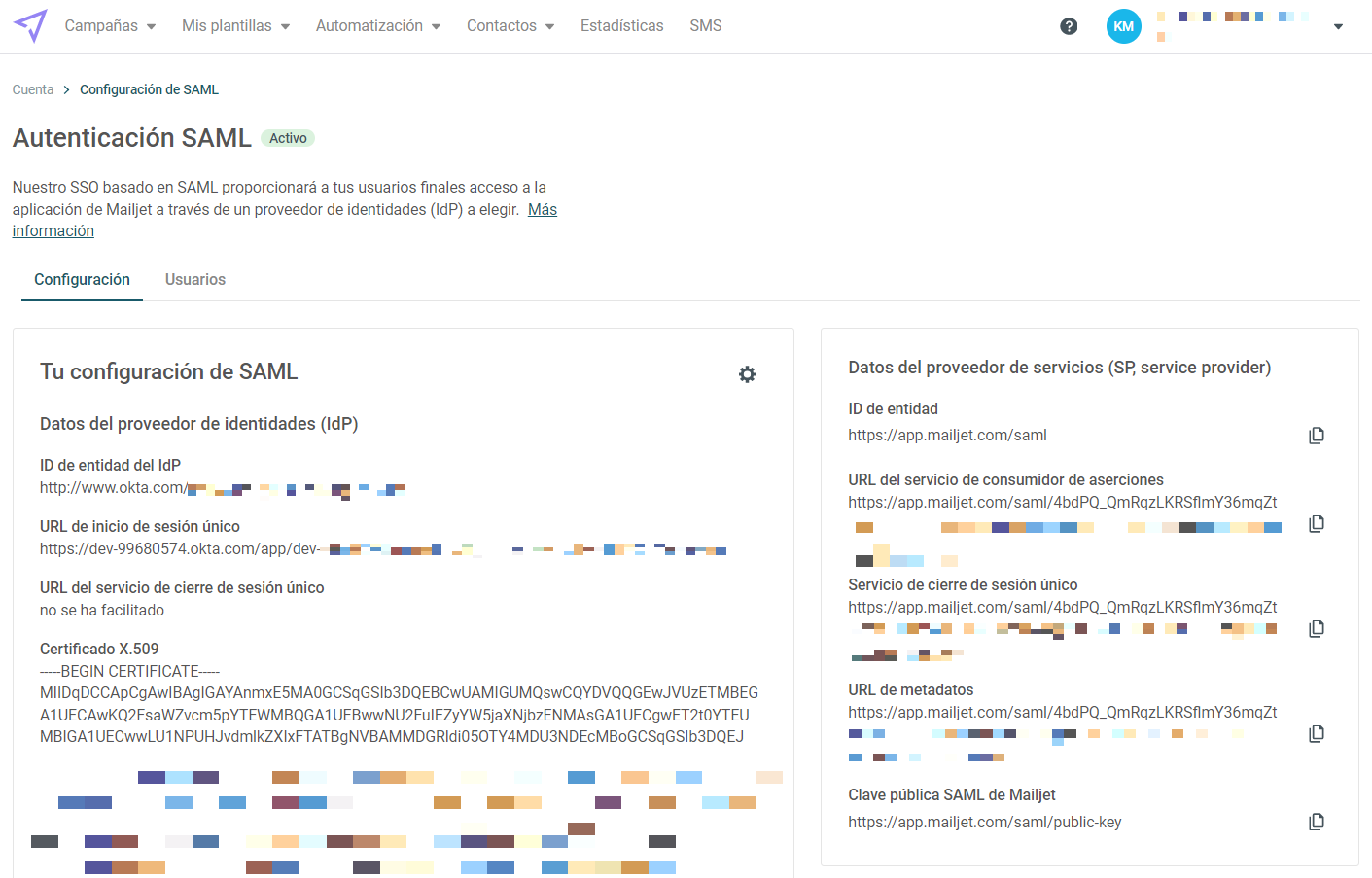
Task: Copy the single logout service URL
Action: click(1317, 629)
